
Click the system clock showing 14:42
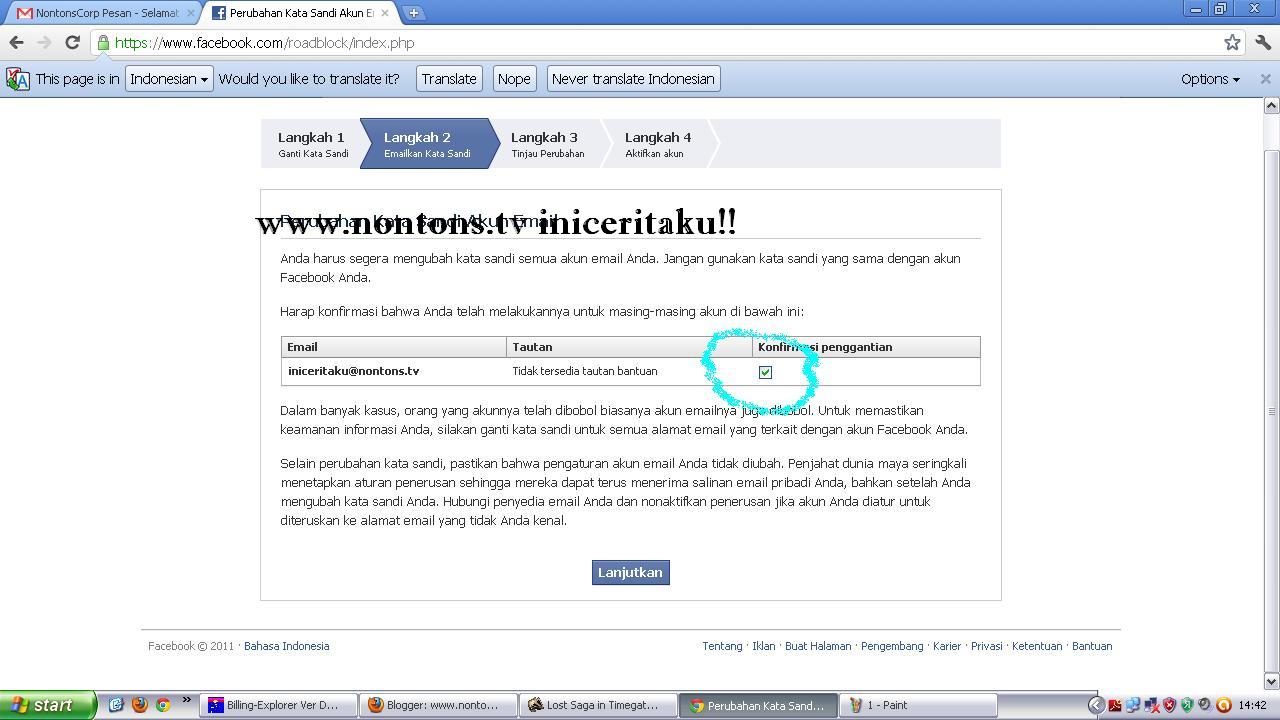click(x=1252, y=705)
